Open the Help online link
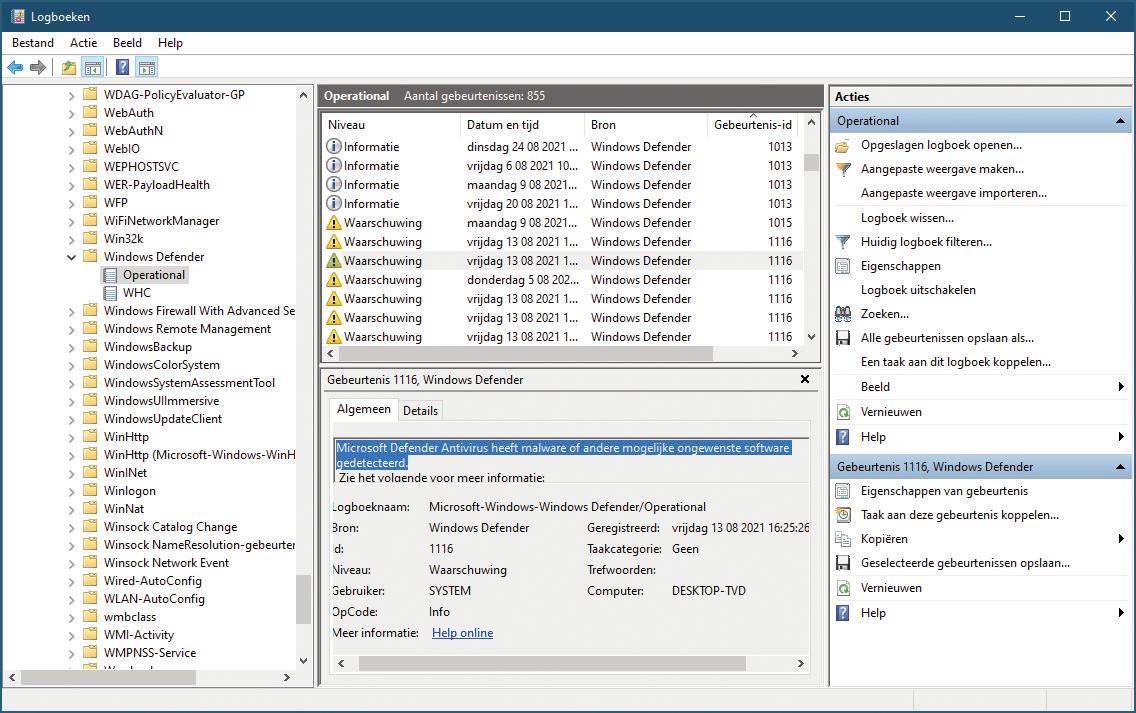The width and height of the screenshot is (1136, 713). [x=462, y=633]
